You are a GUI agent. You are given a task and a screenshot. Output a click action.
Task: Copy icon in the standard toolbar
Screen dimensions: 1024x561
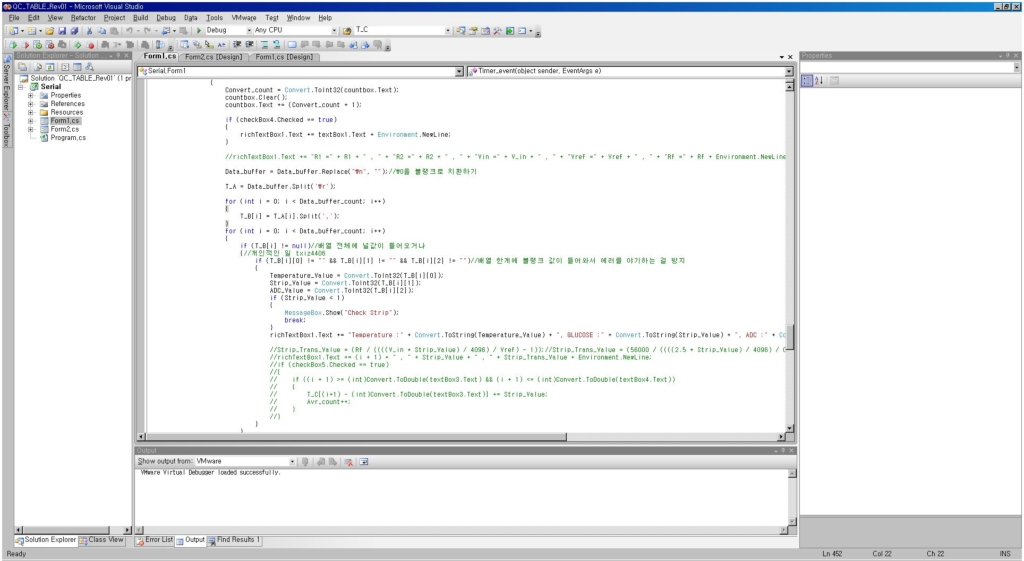pos(102,31)
